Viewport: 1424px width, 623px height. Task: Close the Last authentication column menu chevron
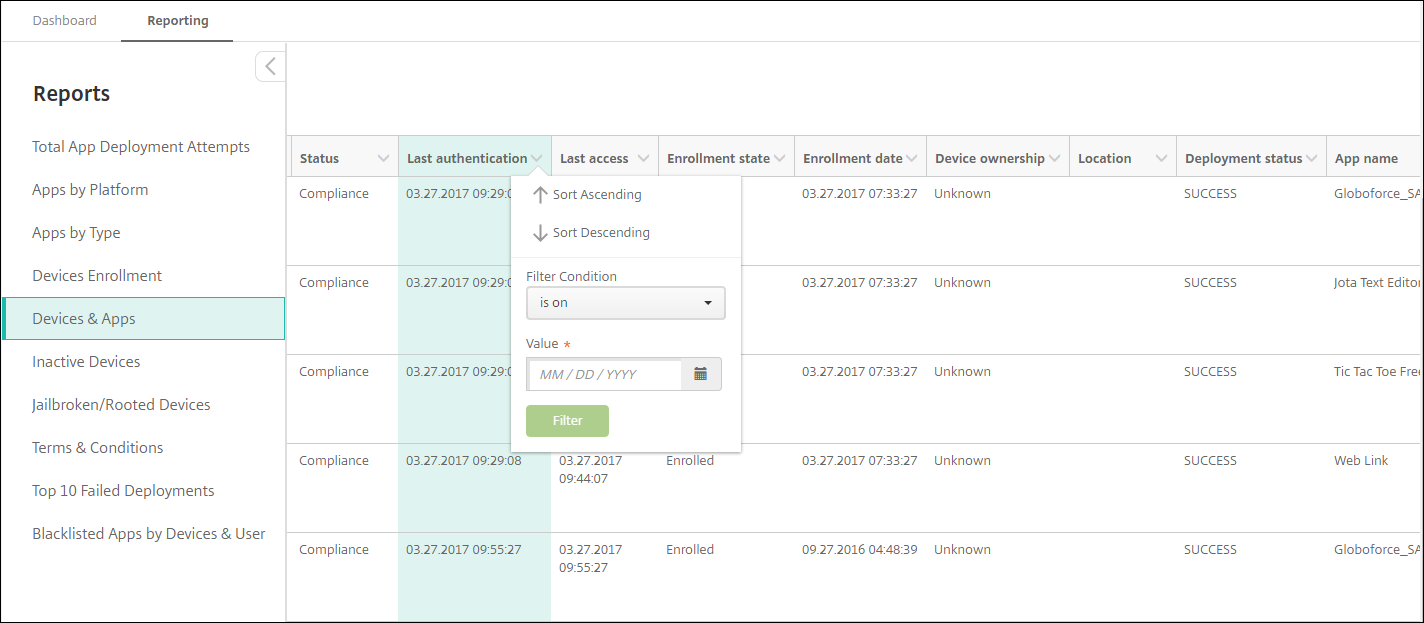537,159
